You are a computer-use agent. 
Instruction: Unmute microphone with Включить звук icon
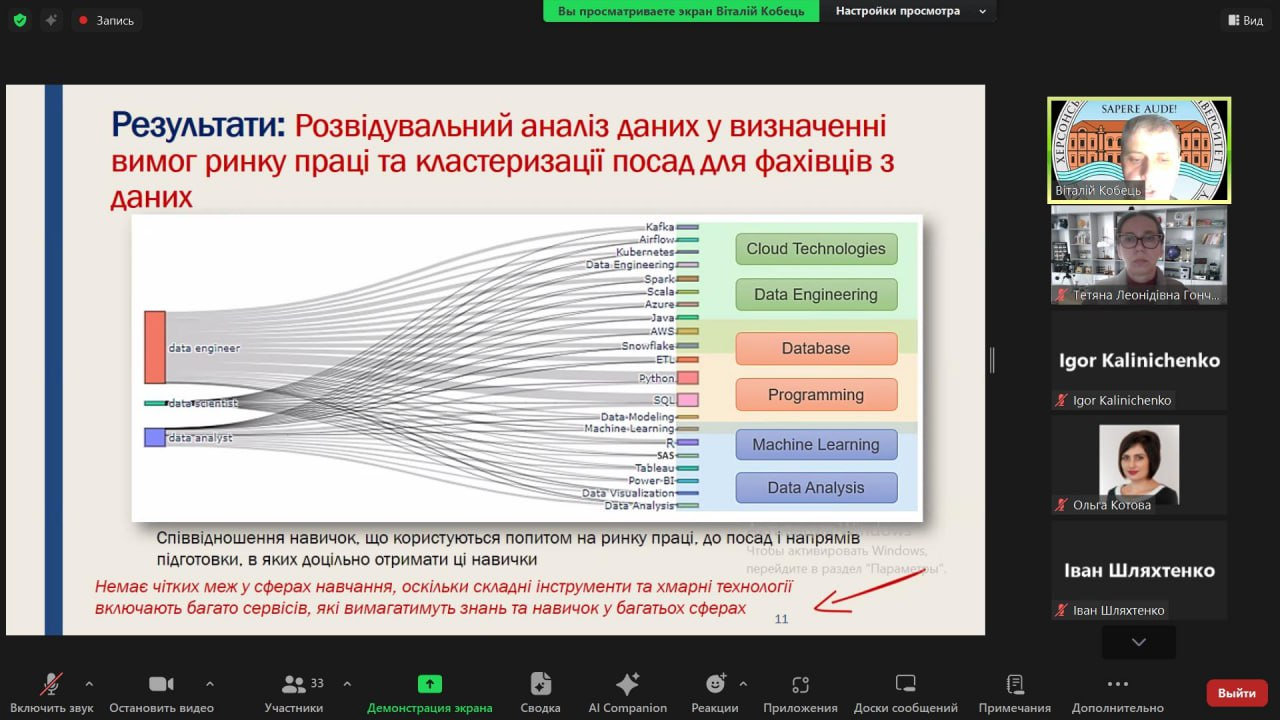point(51,684)
